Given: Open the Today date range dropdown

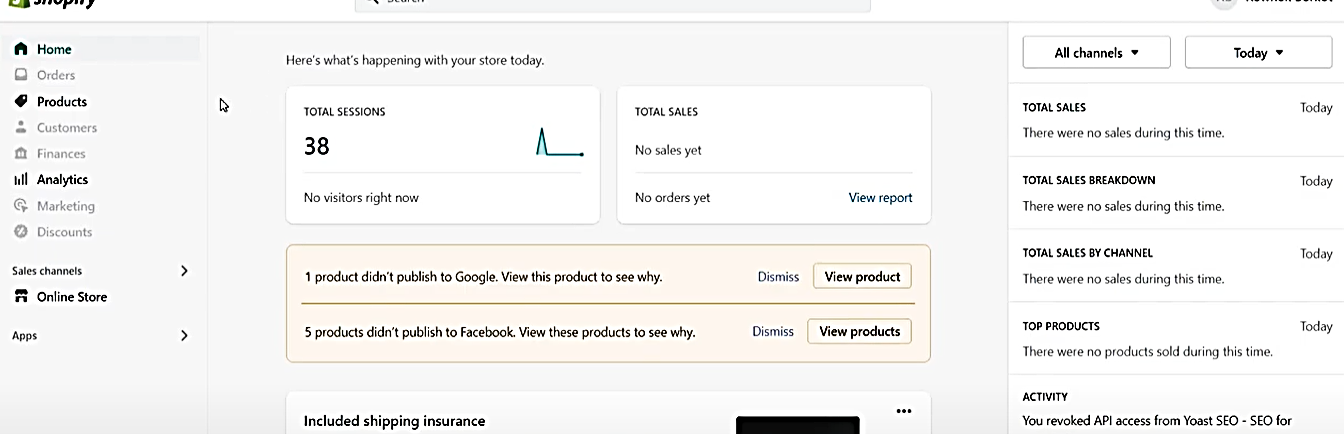Looking at the screenshot, I should coord(1258,53).
